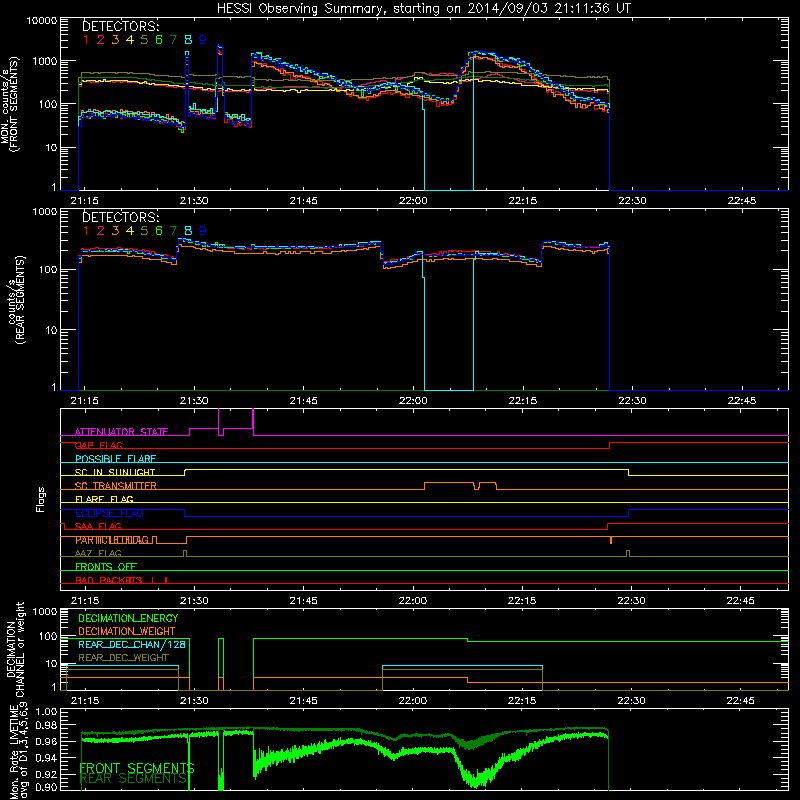This screenshot has height=800, width=800.
Task: Click yellow detector 4 in front segments legend
Action: pyautogui.click(x=130, y=39)
